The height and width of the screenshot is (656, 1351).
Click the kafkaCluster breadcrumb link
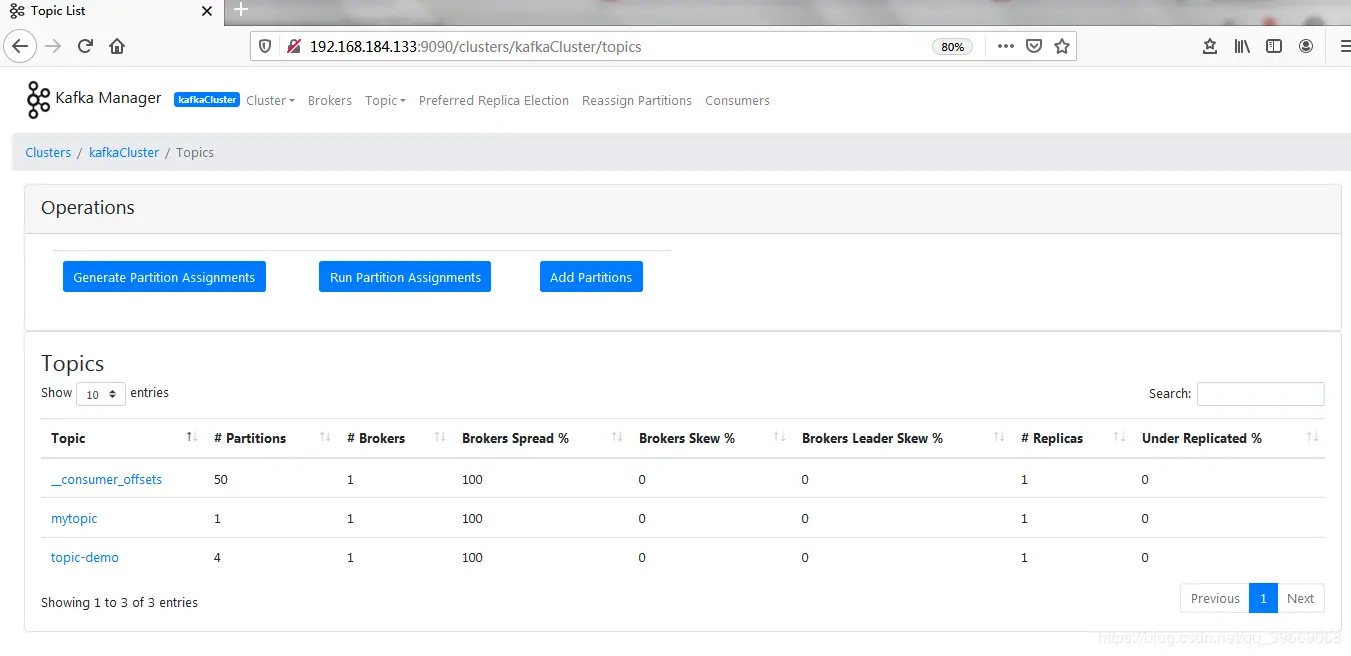coord(124,152)
